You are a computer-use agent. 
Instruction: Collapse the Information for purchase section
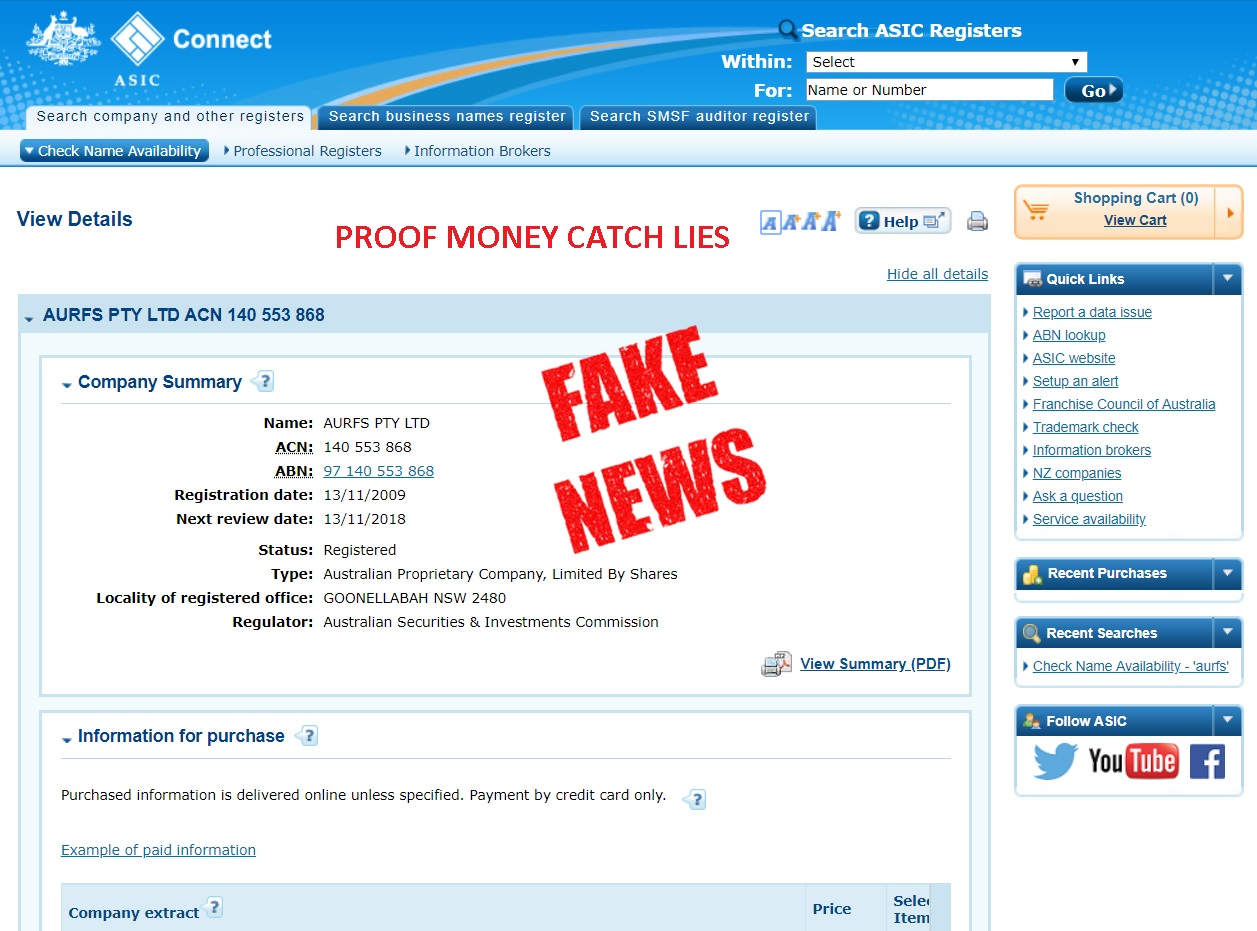click(67, 739)
